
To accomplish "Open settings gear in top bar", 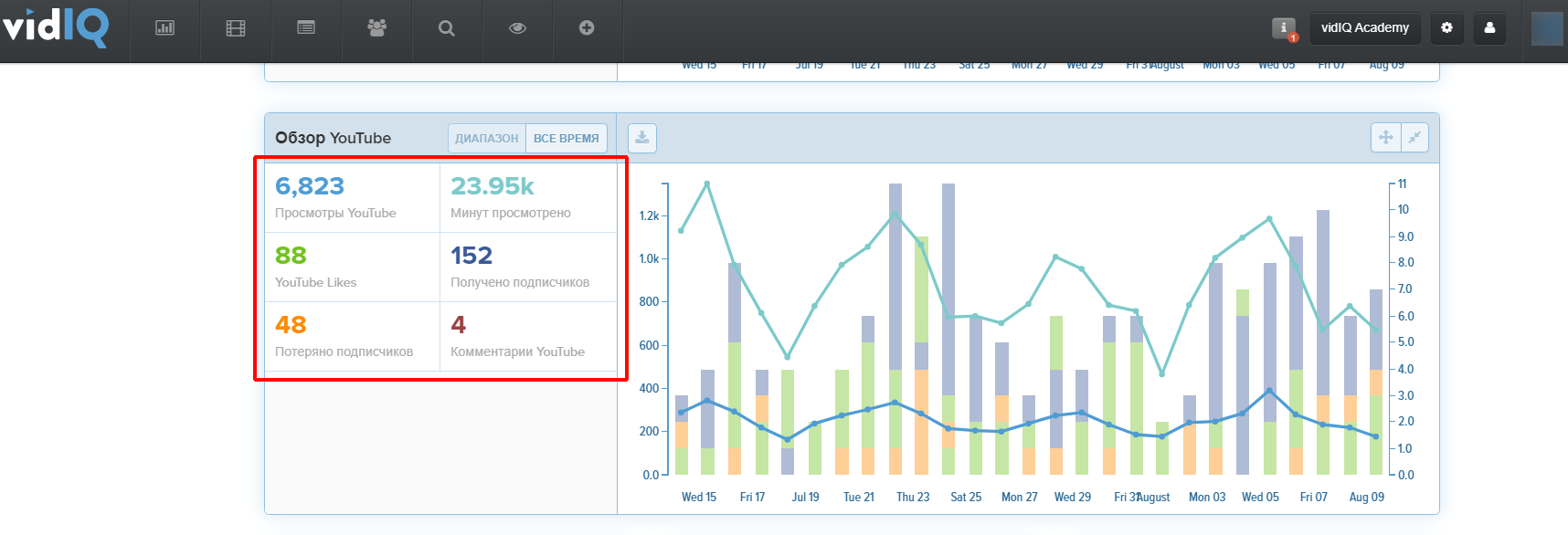I will (x=1446, y=27).
